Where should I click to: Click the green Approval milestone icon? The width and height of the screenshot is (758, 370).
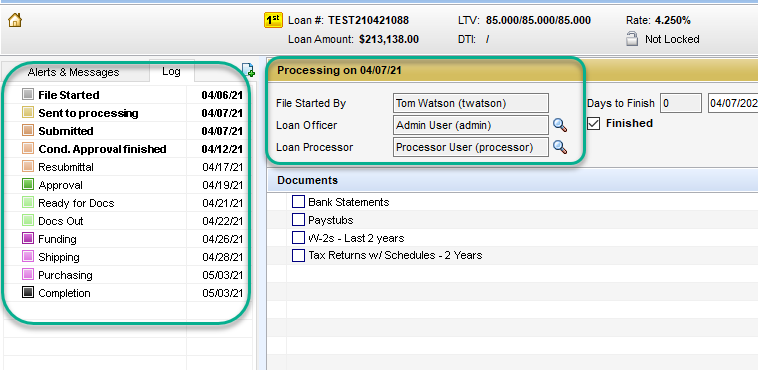(x=28, y=185)
